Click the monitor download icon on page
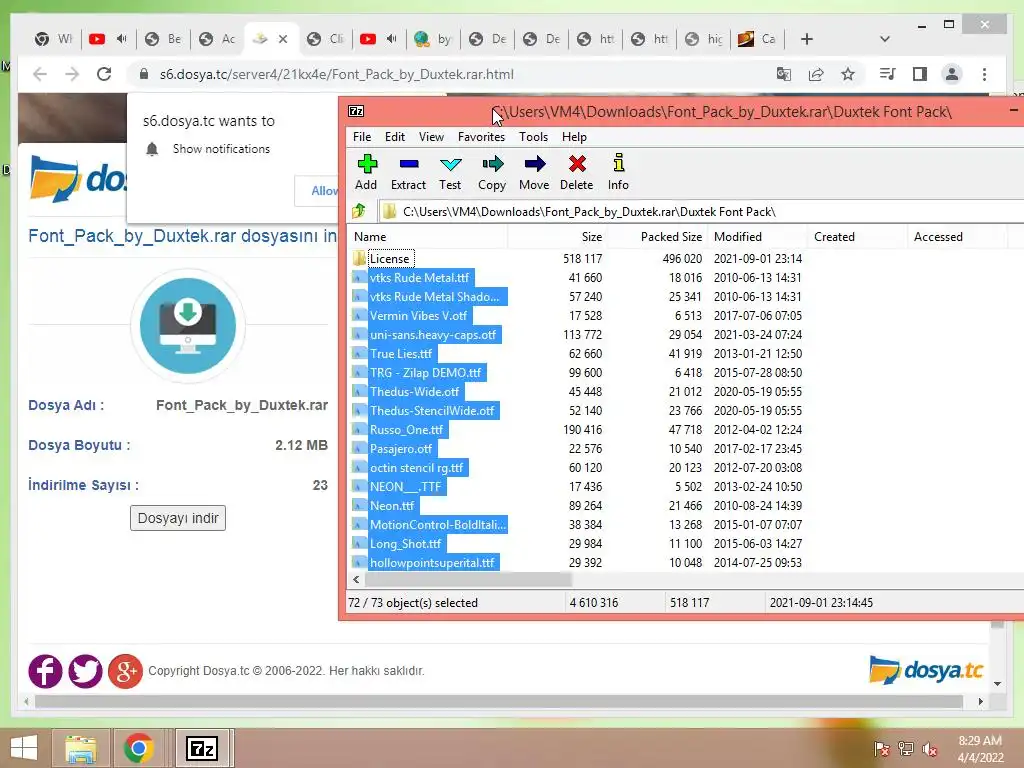Viewport: 1024px width, 768px height. pyautogui.click(x=188, y=325)
